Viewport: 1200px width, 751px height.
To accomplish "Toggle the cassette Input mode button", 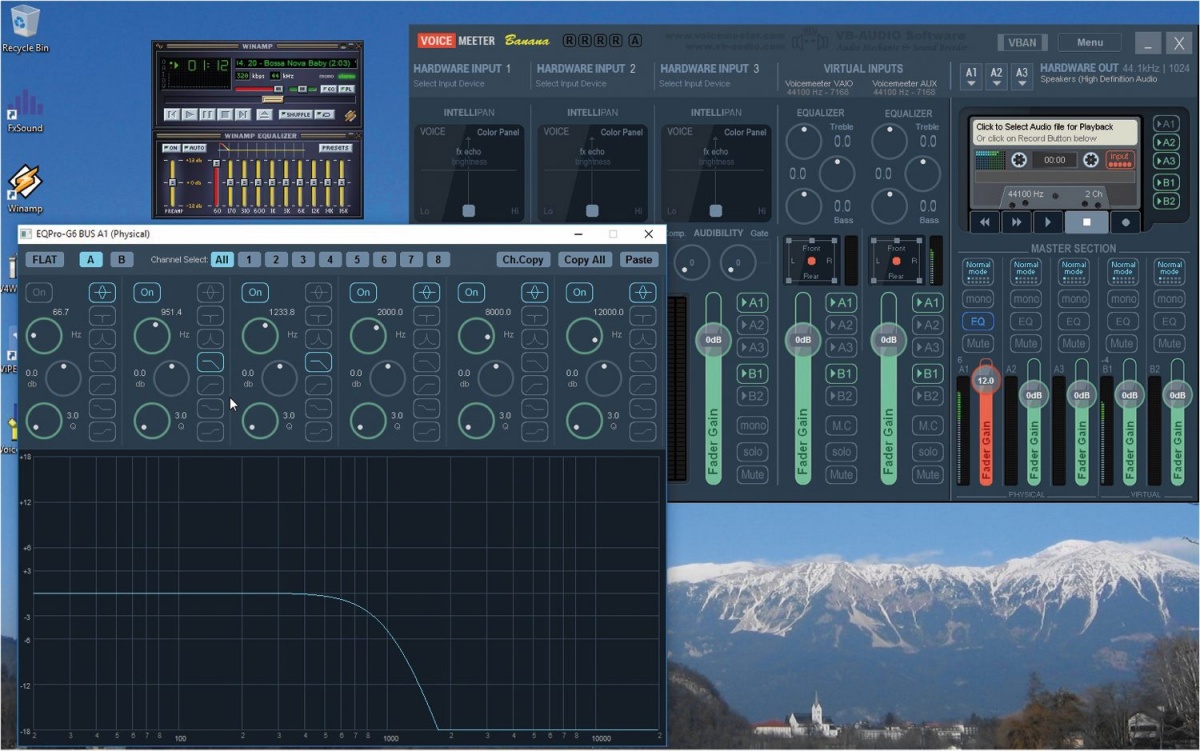I will (1119, 159).
